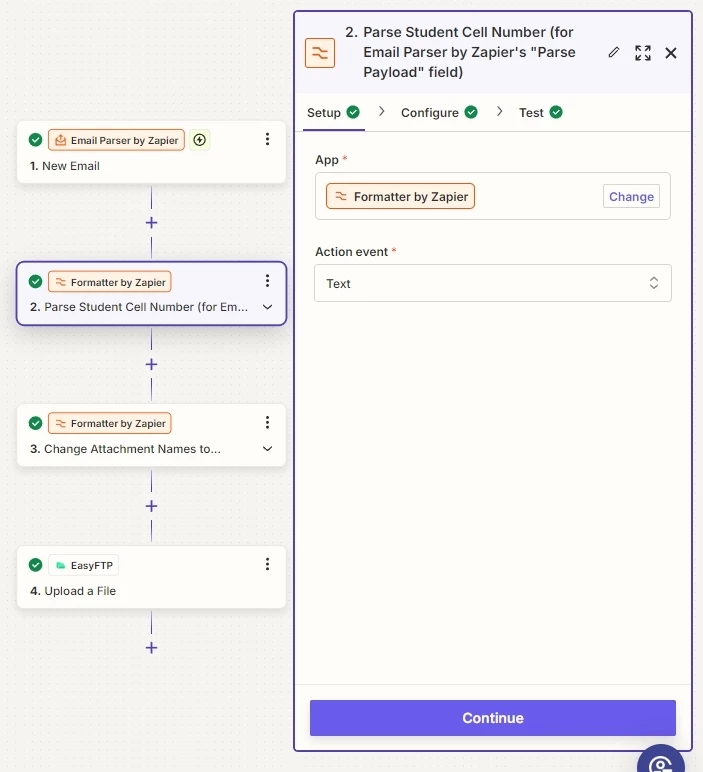This screenshot has width=703, height=772.
Task: Open the three-dot menu for step 1 New Email
Action: (267, 139)
